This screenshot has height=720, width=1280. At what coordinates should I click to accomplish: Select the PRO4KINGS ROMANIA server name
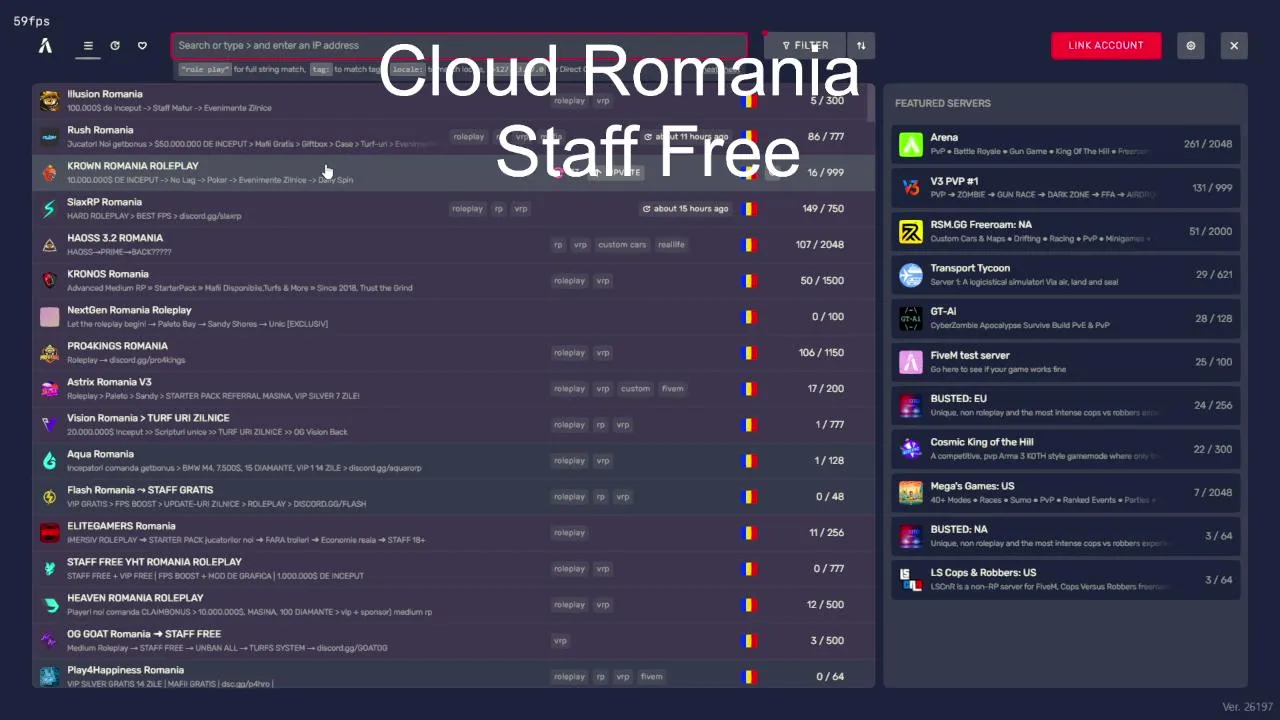tap(117, 346)
